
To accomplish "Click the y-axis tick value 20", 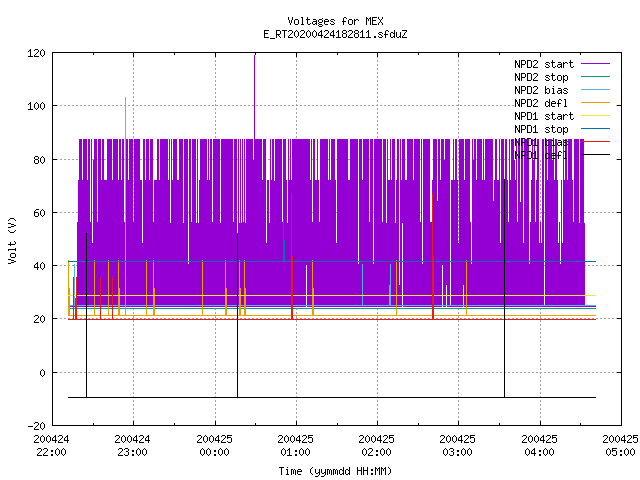I will (39, 319).
